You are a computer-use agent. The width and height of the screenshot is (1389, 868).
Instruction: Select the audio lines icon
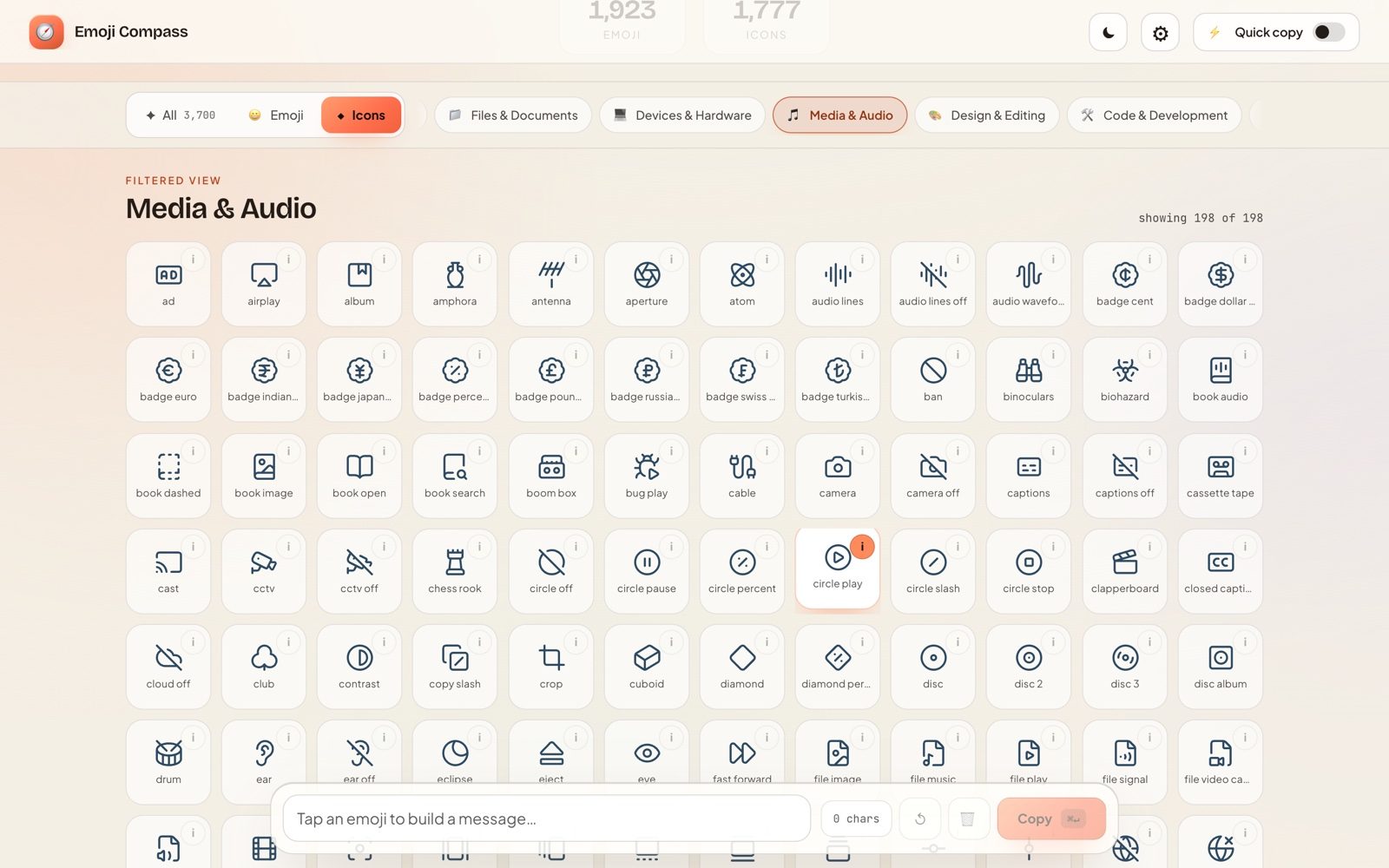838,284
